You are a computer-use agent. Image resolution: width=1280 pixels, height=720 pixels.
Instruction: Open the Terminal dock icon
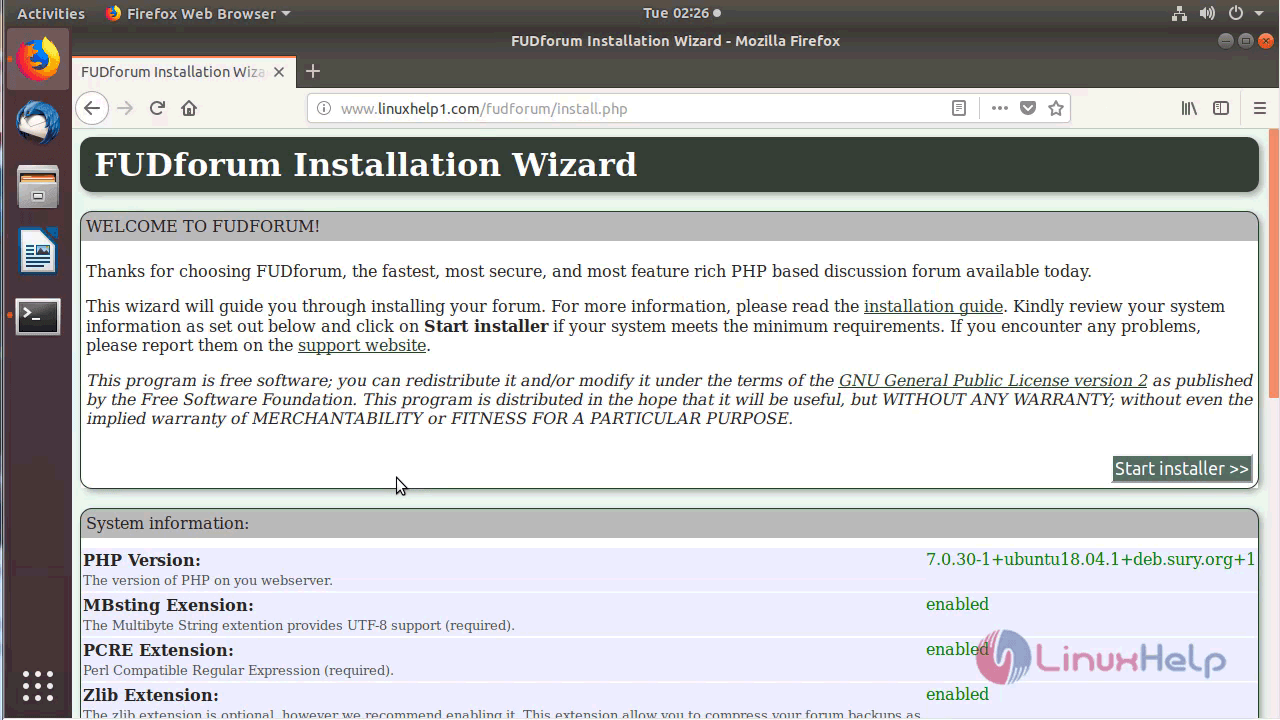click(x=38, y=316)
